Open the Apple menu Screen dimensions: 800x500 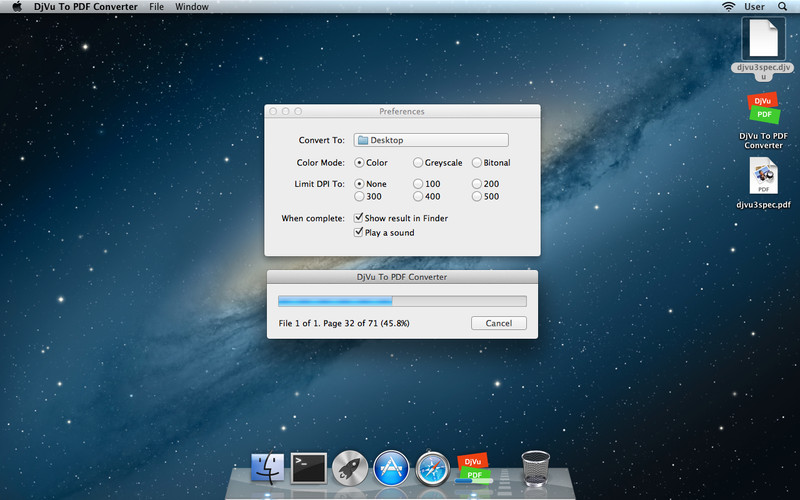[x=17, y=7]
